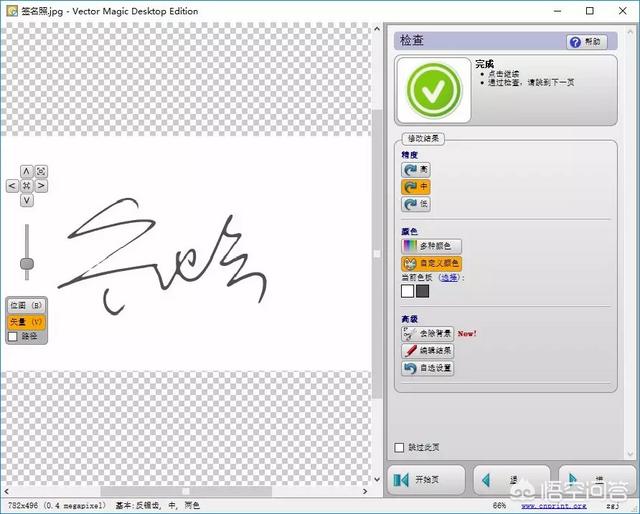Viewport: 640px width, 514px height.
Task: Go to 开始页 start page
Action: 426,480
